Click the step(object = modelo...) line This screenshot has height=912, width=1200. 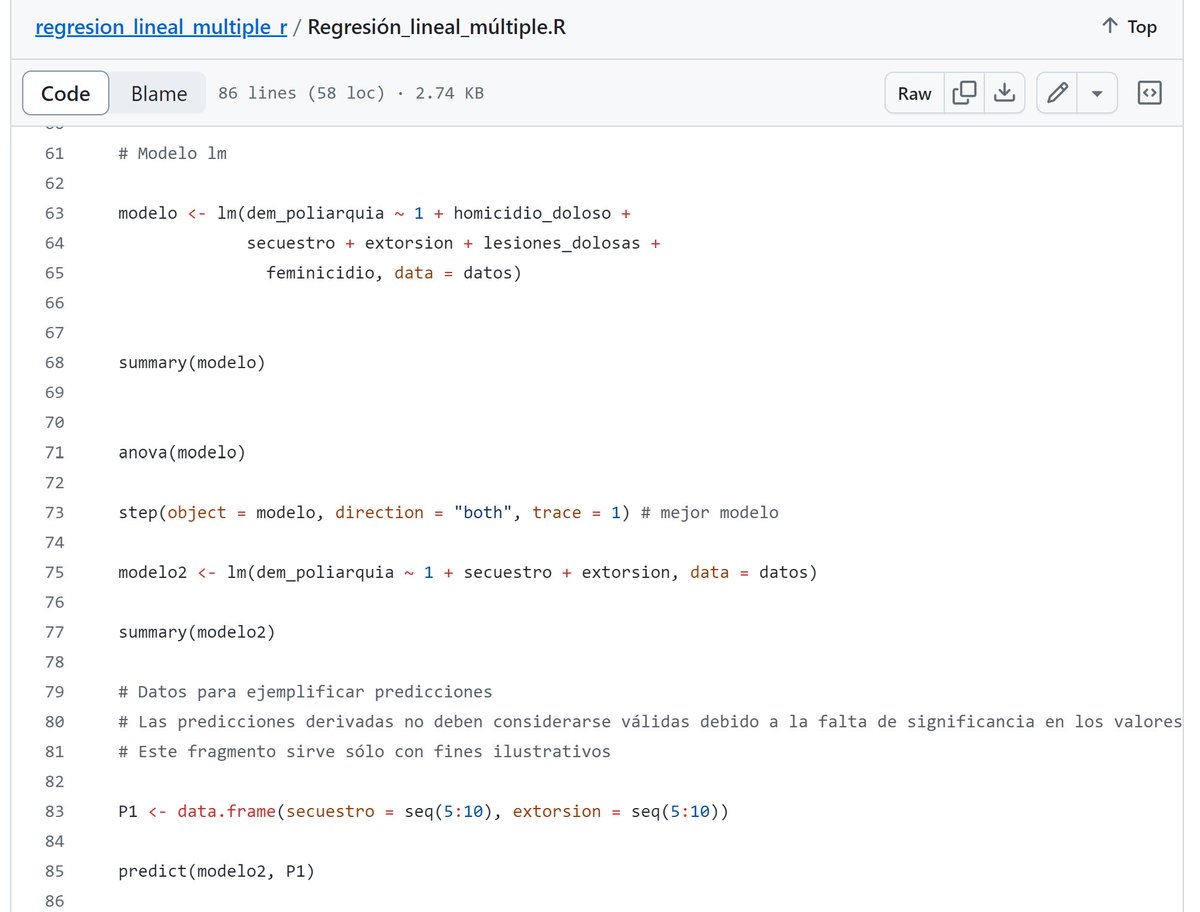pos(448,512)
